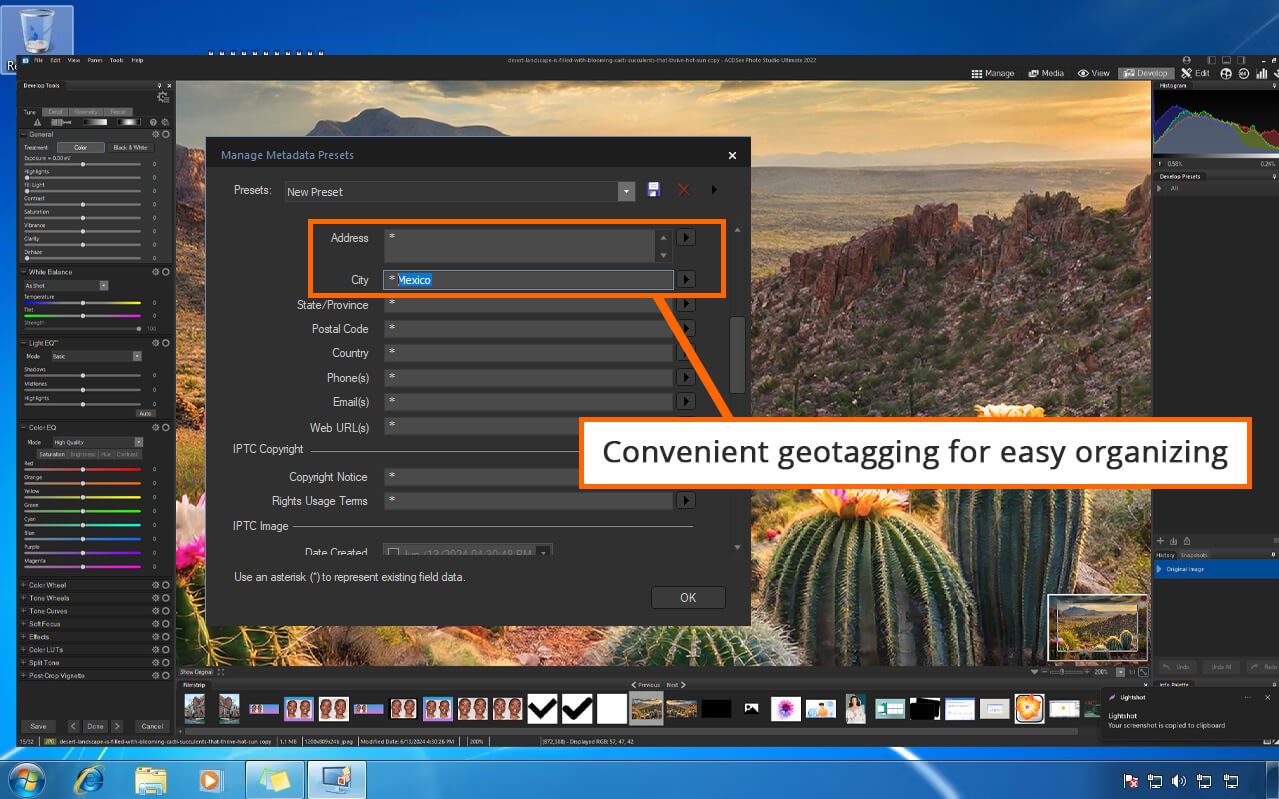1279x799 pixels.
Task: Open the File menu
Action: click(x=38, y=60)
